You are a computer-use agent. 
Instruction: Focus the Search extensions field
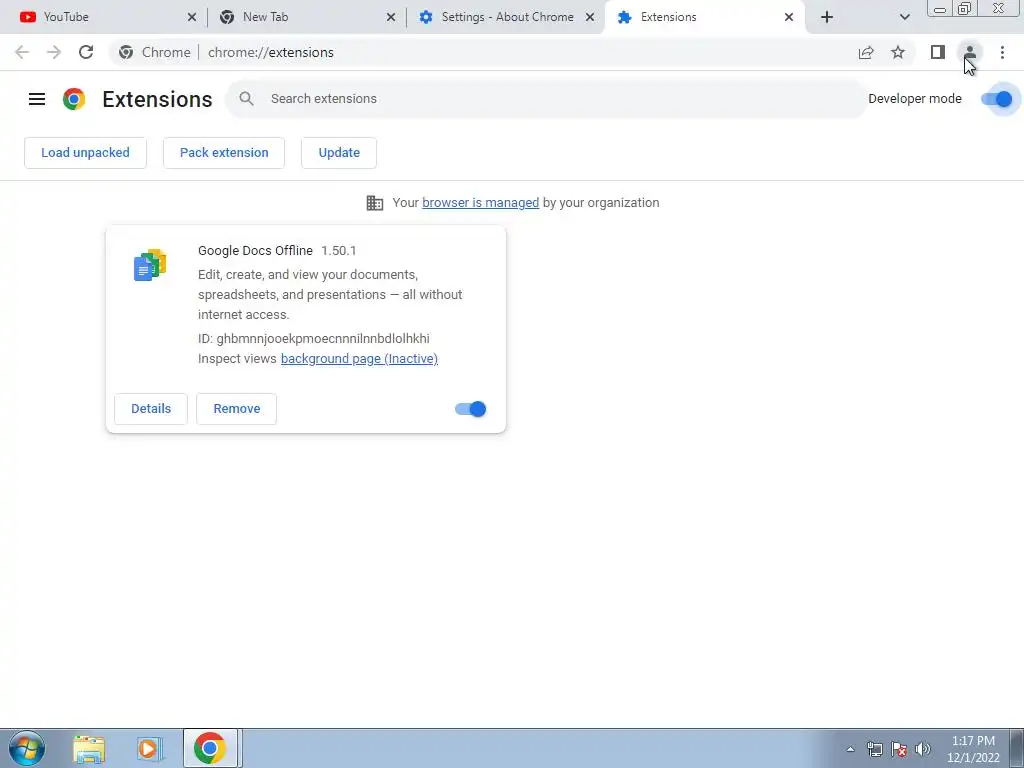pyautogui.click(x=546, y=99)
